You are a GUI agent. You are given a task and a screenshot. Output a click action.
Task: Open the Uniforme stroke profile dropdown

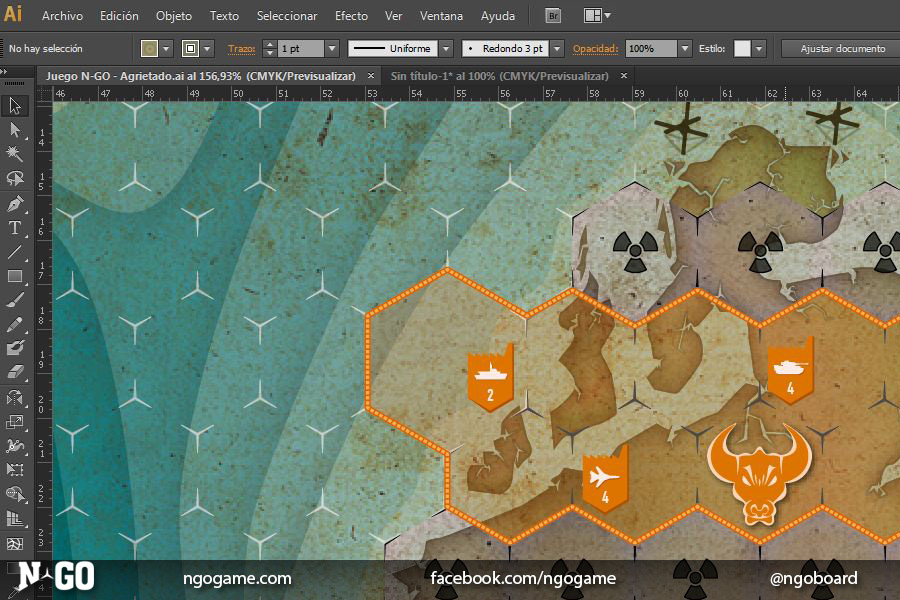[x=446, y=48]
